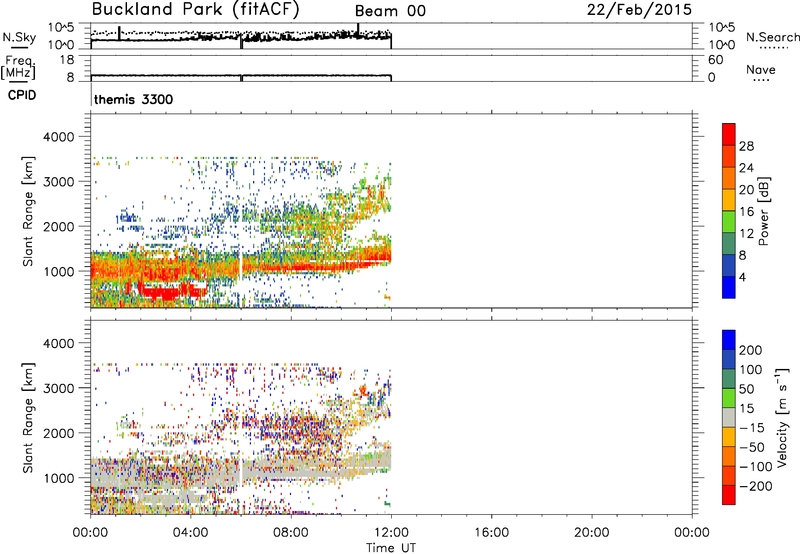800x554 pixels.
Task: Click the "3000" tick in the Power panel
Action: point(58,182)
